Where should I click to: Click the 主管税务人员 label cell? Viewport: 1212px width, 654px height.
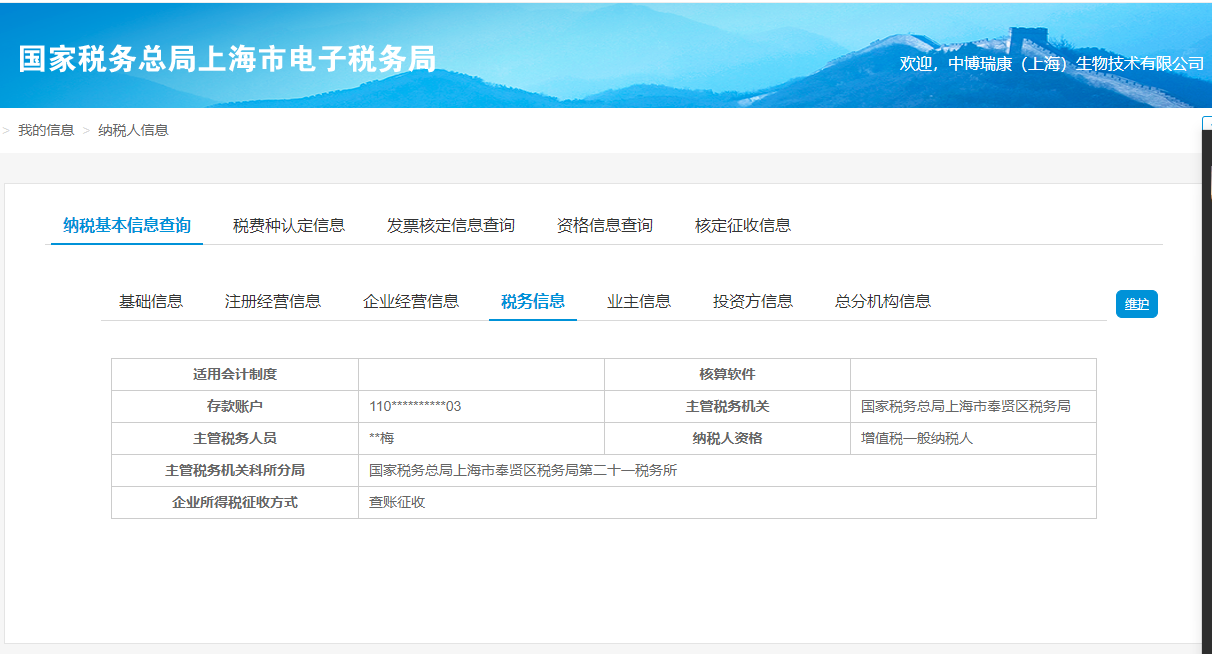(x=235, y=438)
